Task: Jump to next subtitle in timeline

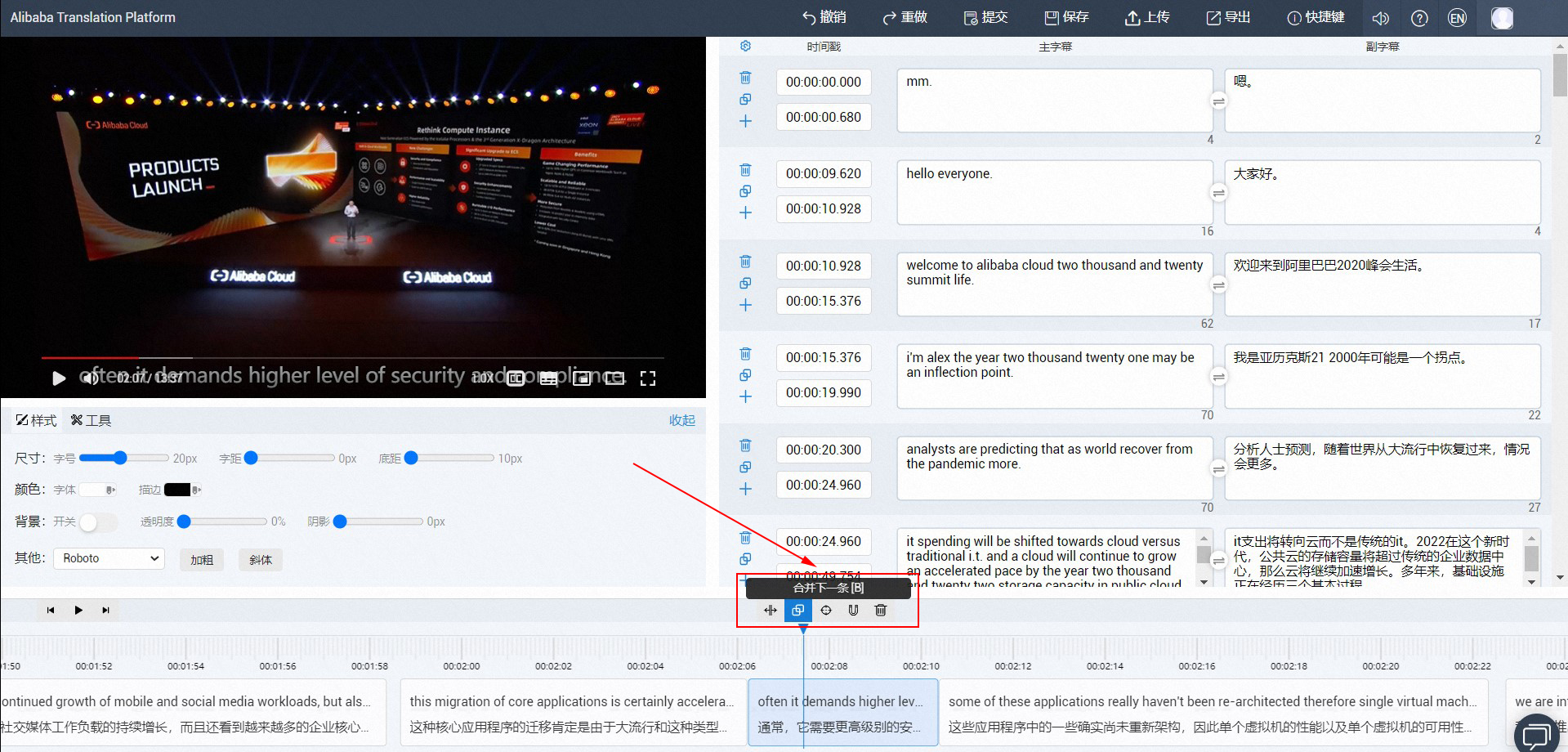Action: [105, 610]
